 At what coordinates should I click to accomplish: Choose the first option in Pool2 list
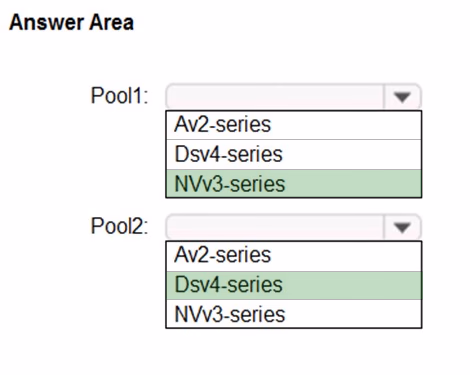pyautogui.click(x=294, y=256)
